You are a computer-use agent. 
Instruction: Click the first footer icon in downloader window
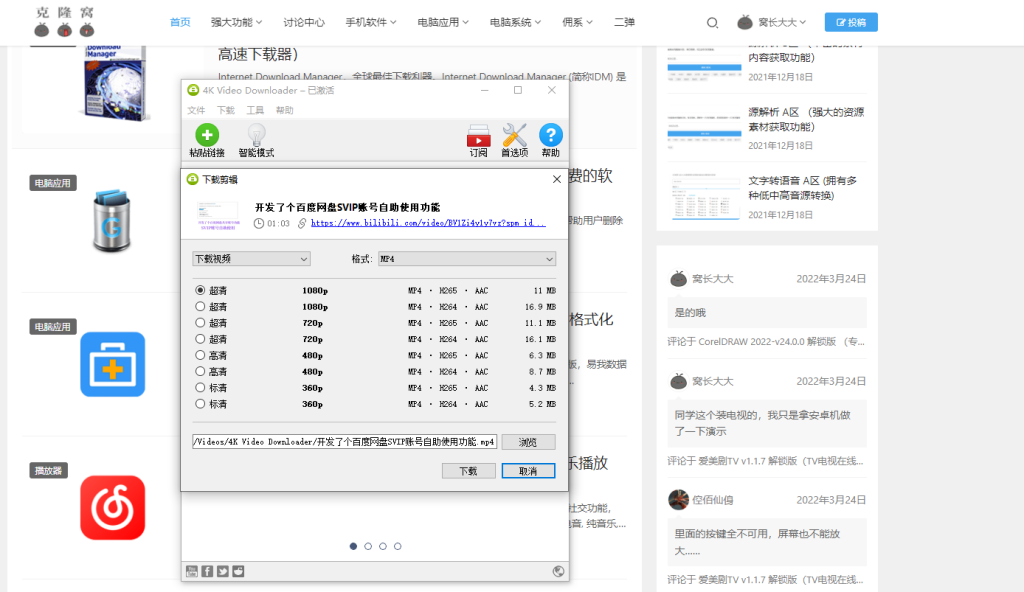[191, 571]
